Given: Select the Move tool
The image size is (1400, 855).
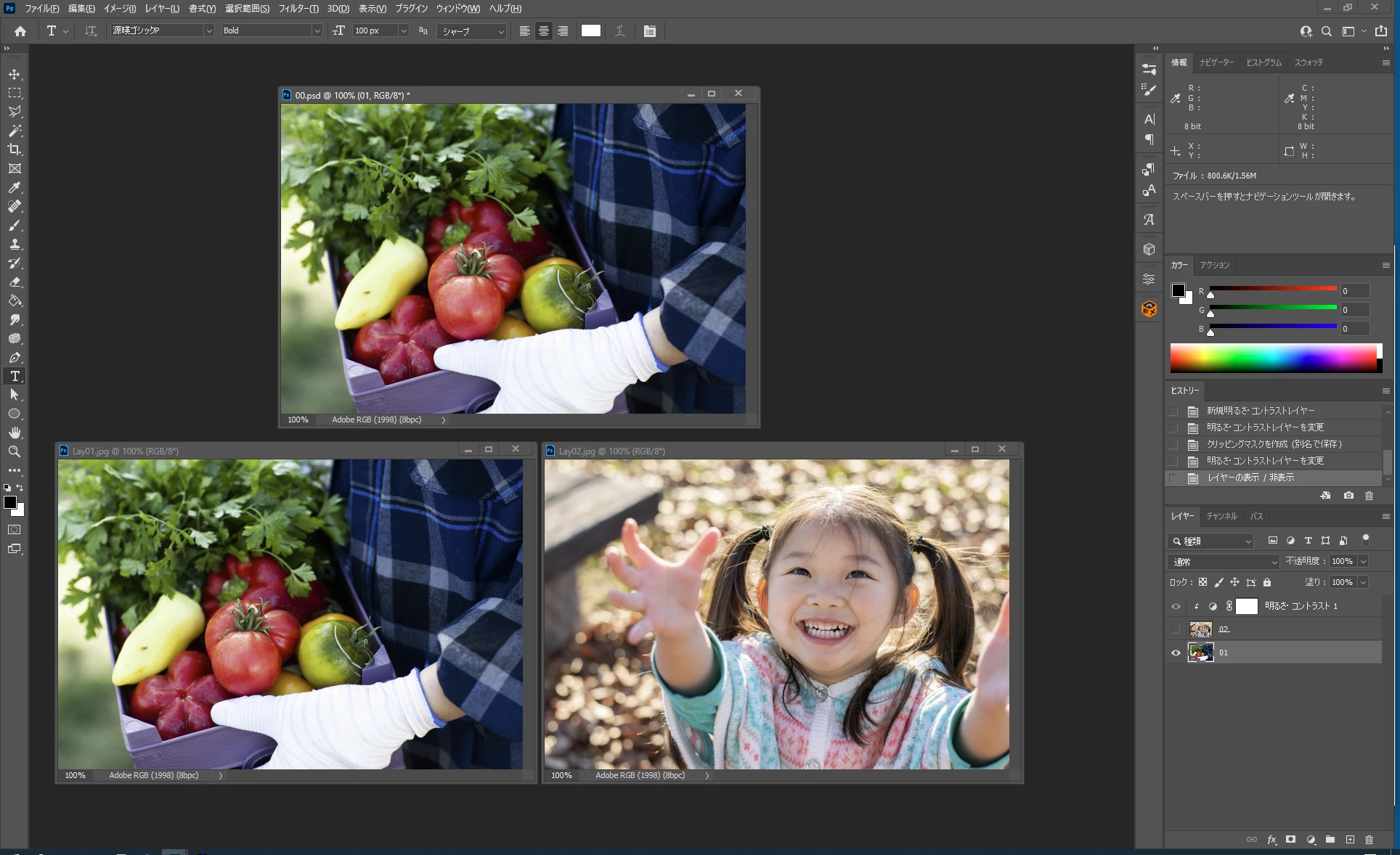Looking at the screenshot, I should (x=15, y=75).
